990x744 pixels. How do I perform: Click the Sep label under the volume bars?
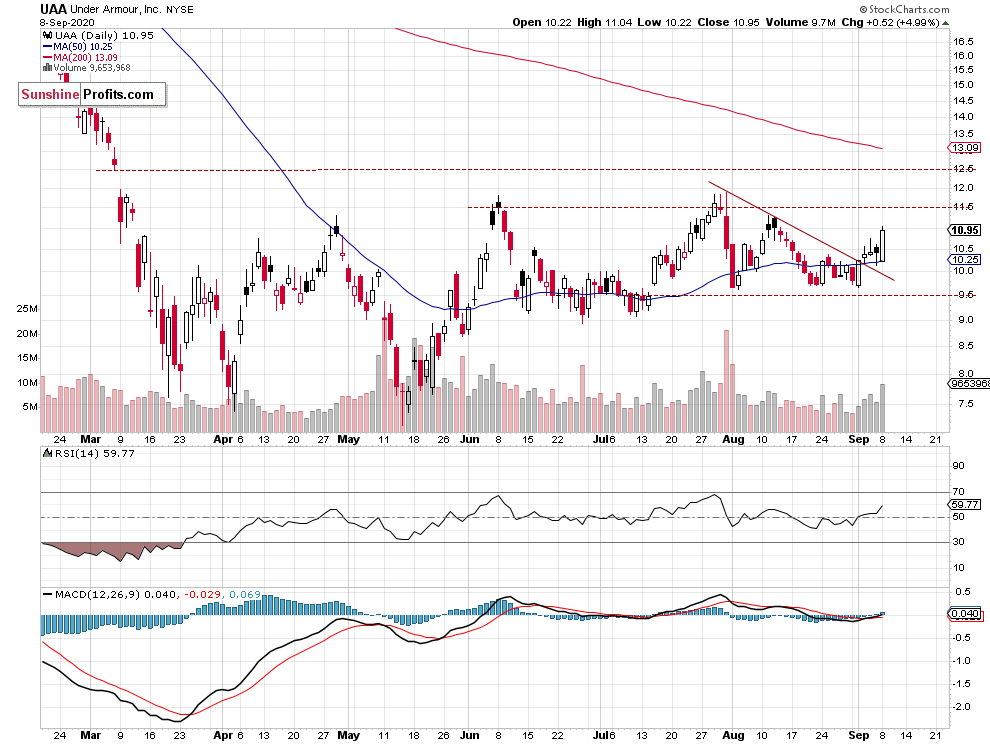click(859, 439)
